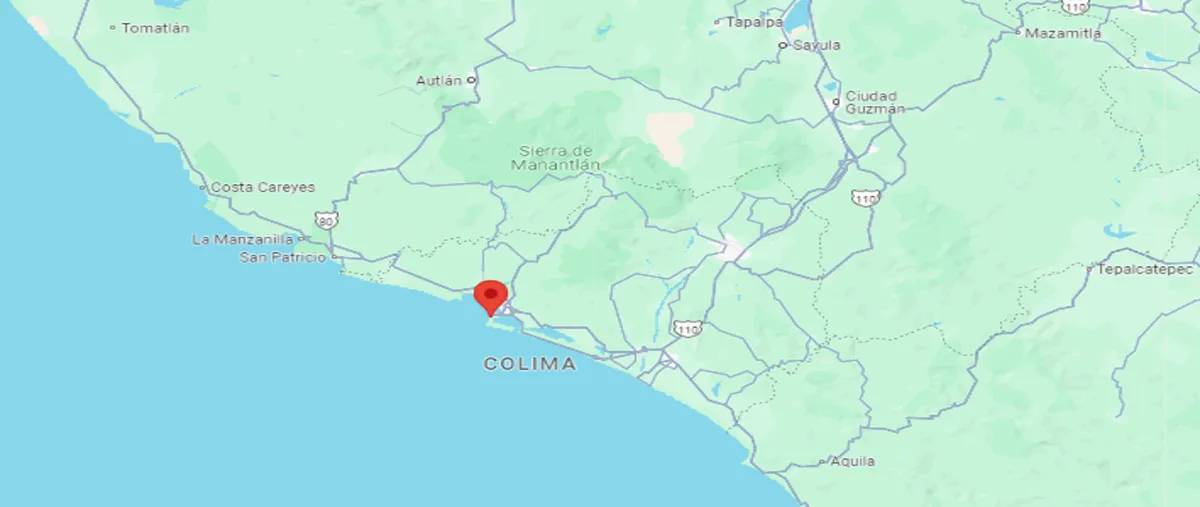Click the red location pin marker

click(x=490, y=298)
